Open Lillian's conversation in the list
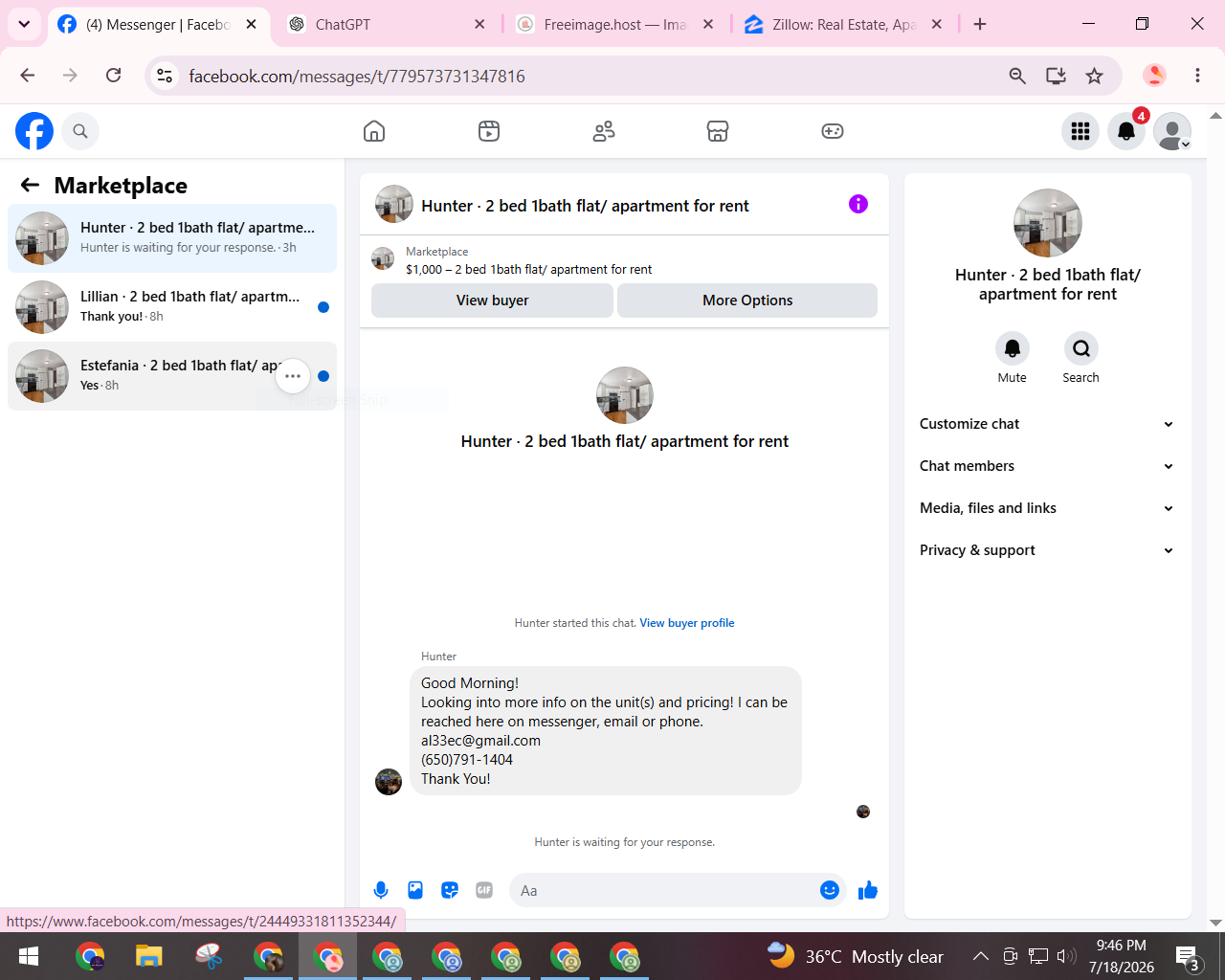 (172, 307)
